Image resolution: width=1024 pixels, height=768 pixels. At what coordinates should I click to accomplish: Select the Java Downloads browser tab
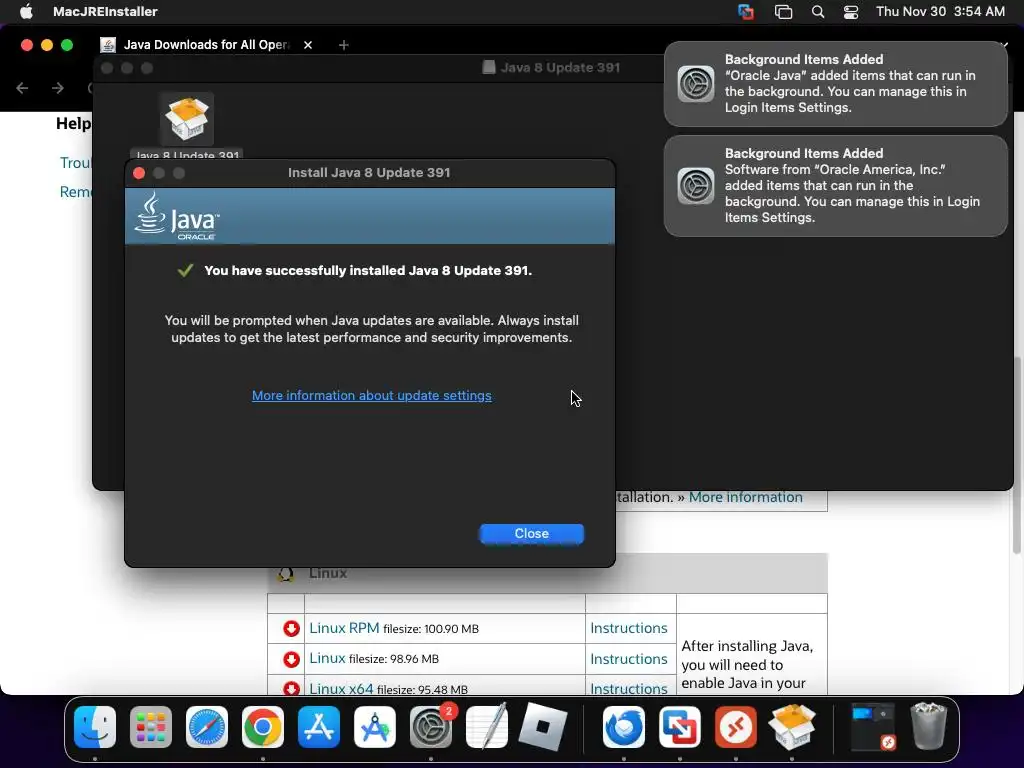(205, 44)
